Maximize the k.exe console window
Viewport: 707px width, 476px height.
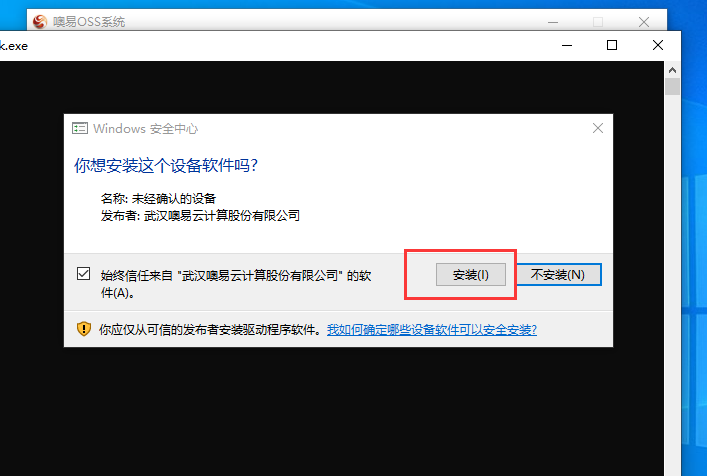coord(612,45)
